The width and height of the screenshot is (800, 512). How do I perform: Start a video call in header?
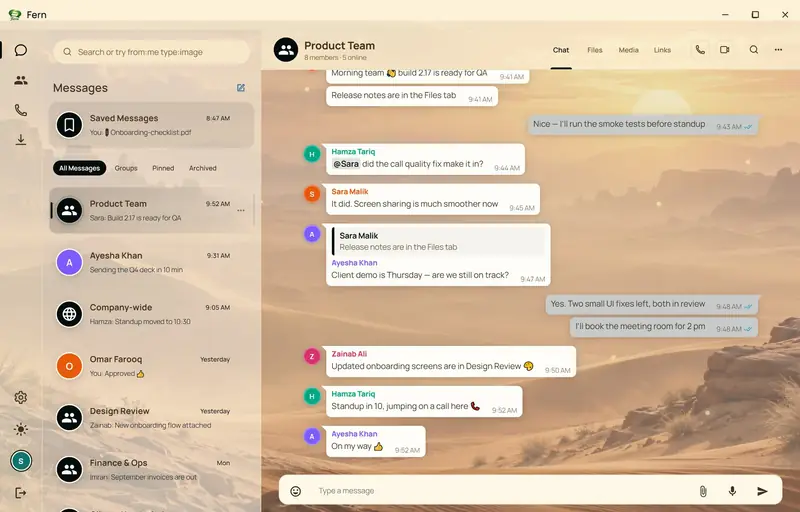pos(724,50)
